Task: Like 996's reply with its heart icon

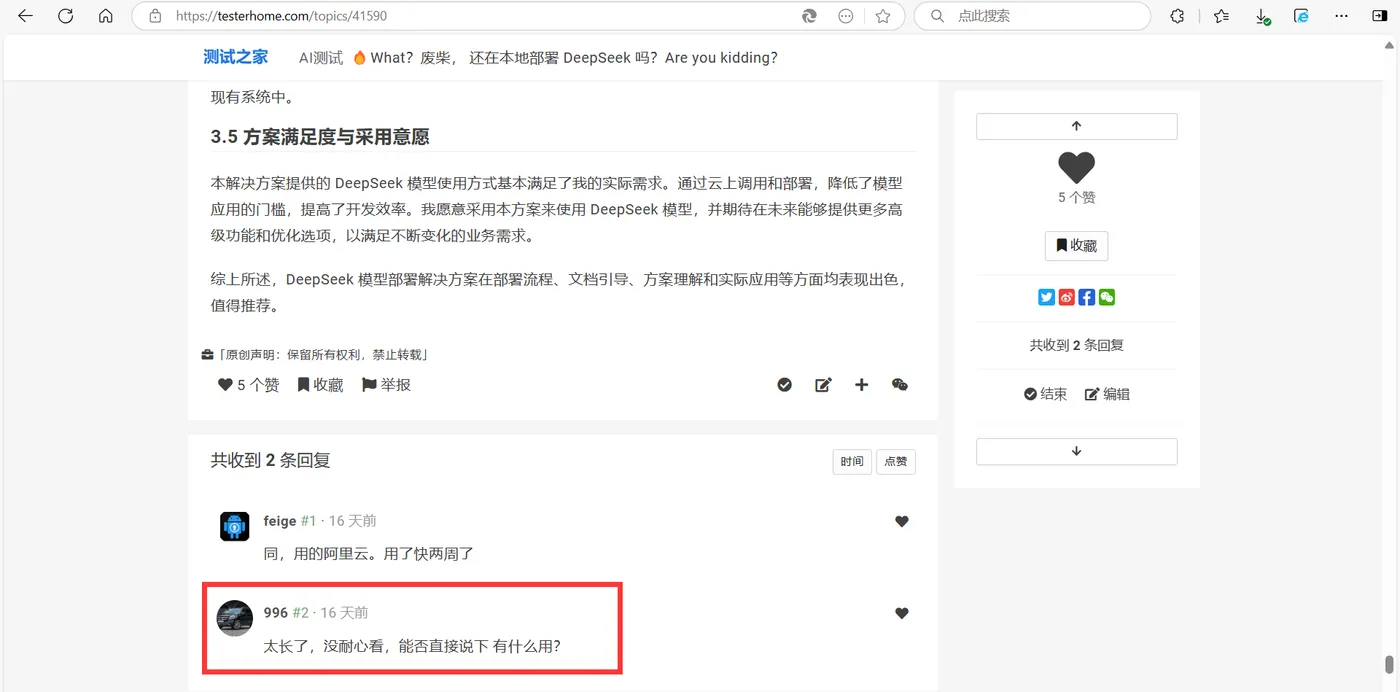Action: pos(902,614)
